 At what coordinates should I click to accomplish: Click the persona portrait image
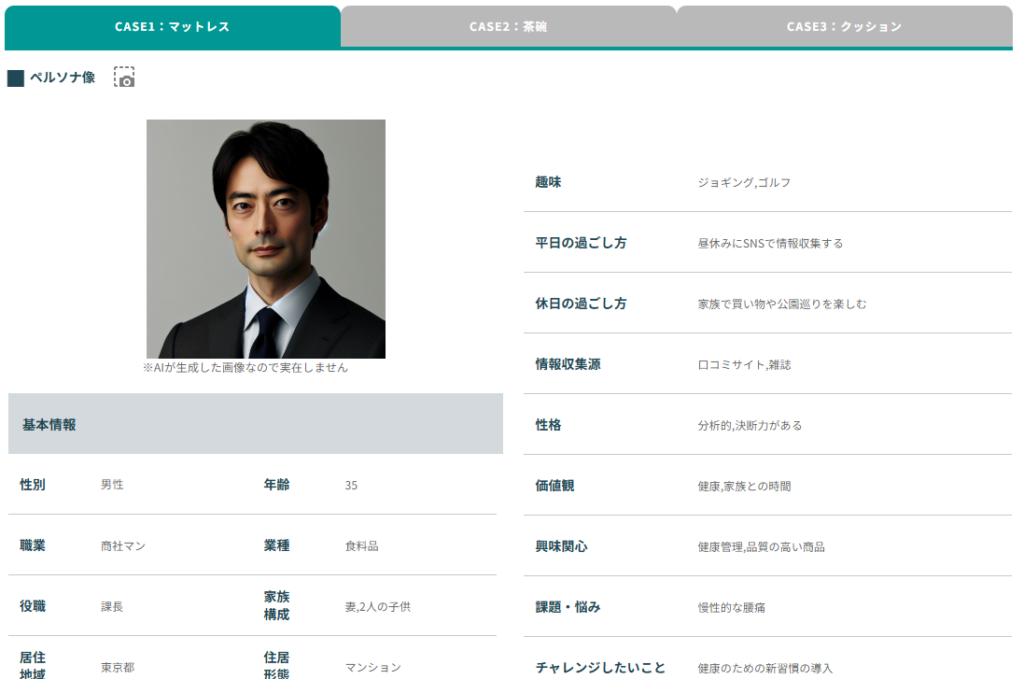(266, 239)
